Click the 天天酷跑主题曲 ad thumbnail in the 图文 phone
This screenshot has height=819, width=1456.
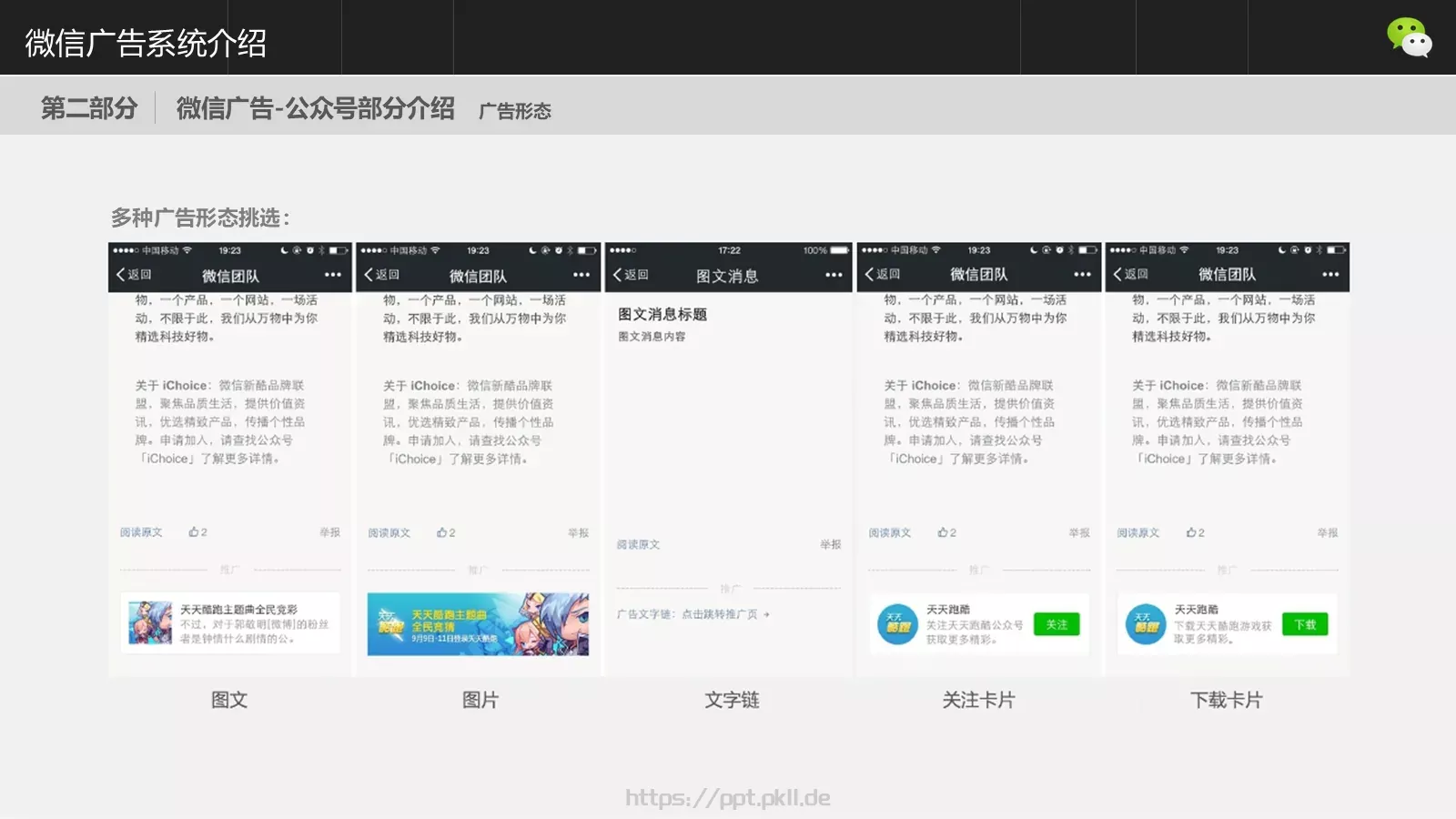(x=150, y=623)
